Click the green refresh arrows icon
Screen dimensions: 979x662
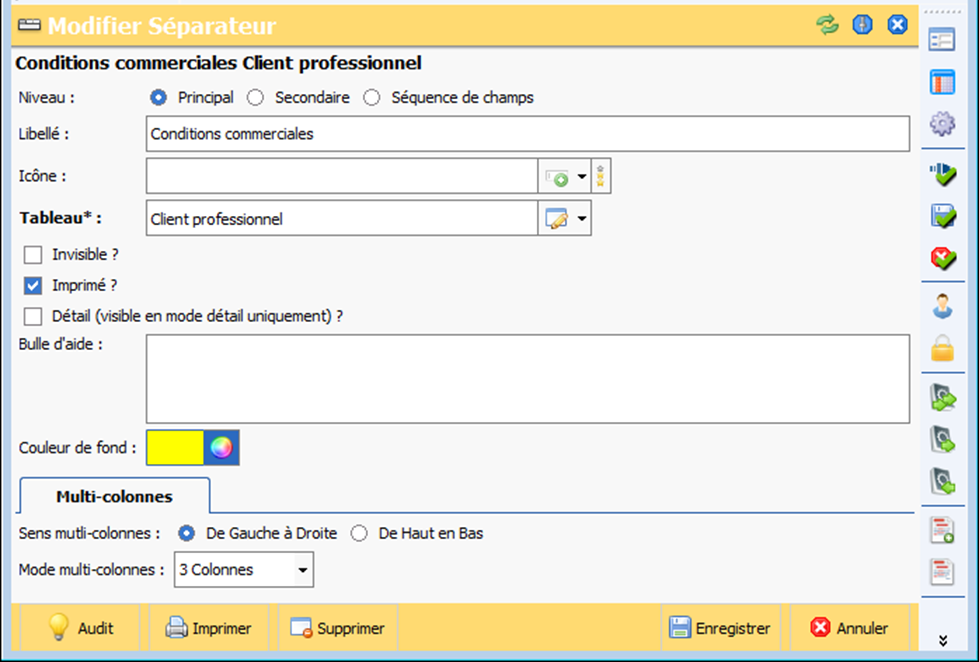(827, 25)
